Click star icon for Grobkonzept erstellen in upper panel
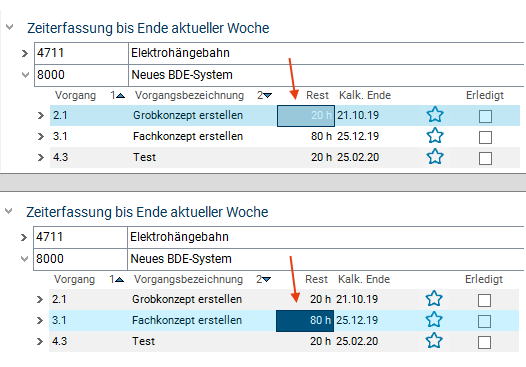The height and width of the screenshot is (367, 526). [x=435, y=115]
